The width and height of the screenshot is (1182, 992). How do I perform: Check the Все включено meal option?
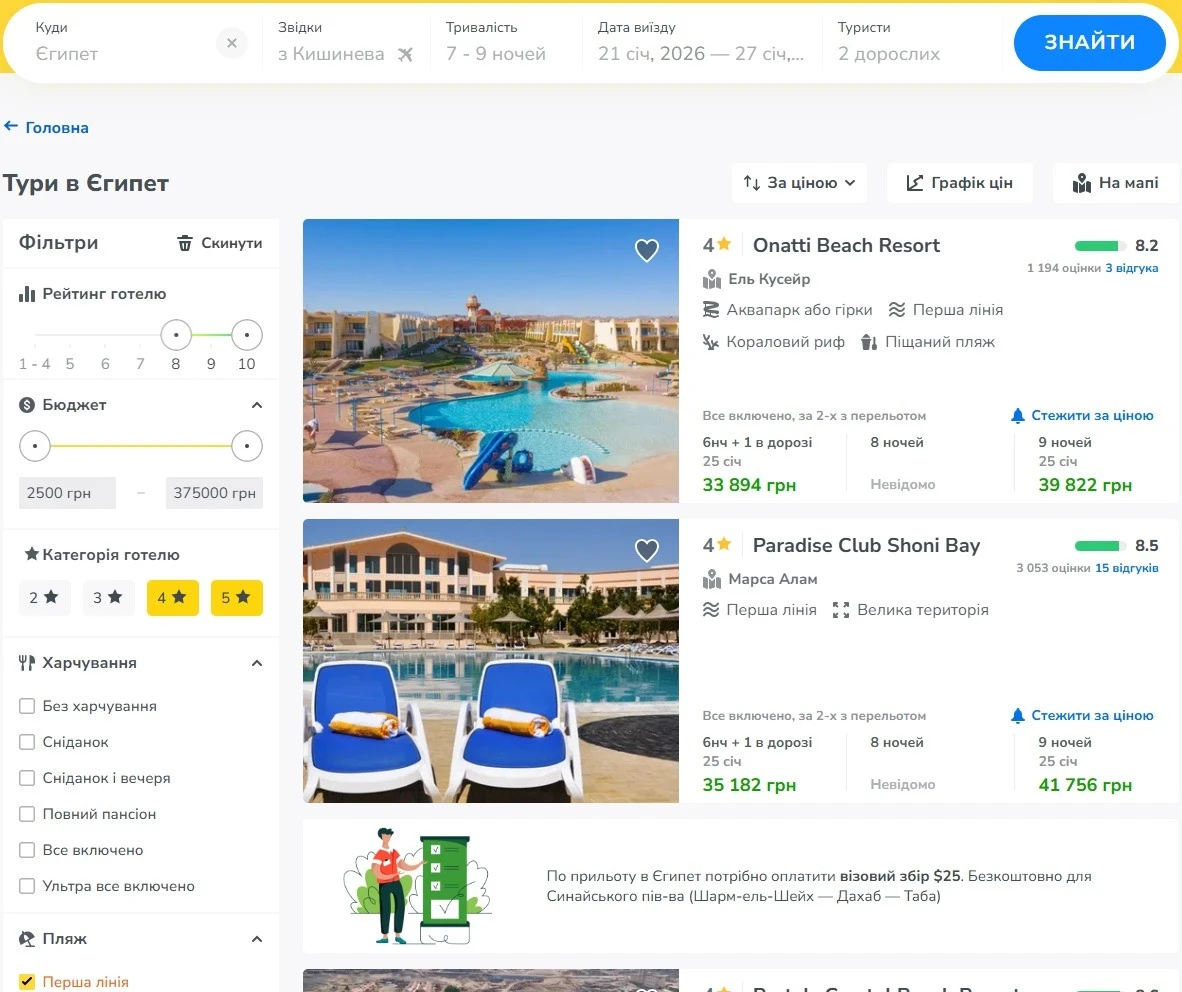[x=27, y=850]
